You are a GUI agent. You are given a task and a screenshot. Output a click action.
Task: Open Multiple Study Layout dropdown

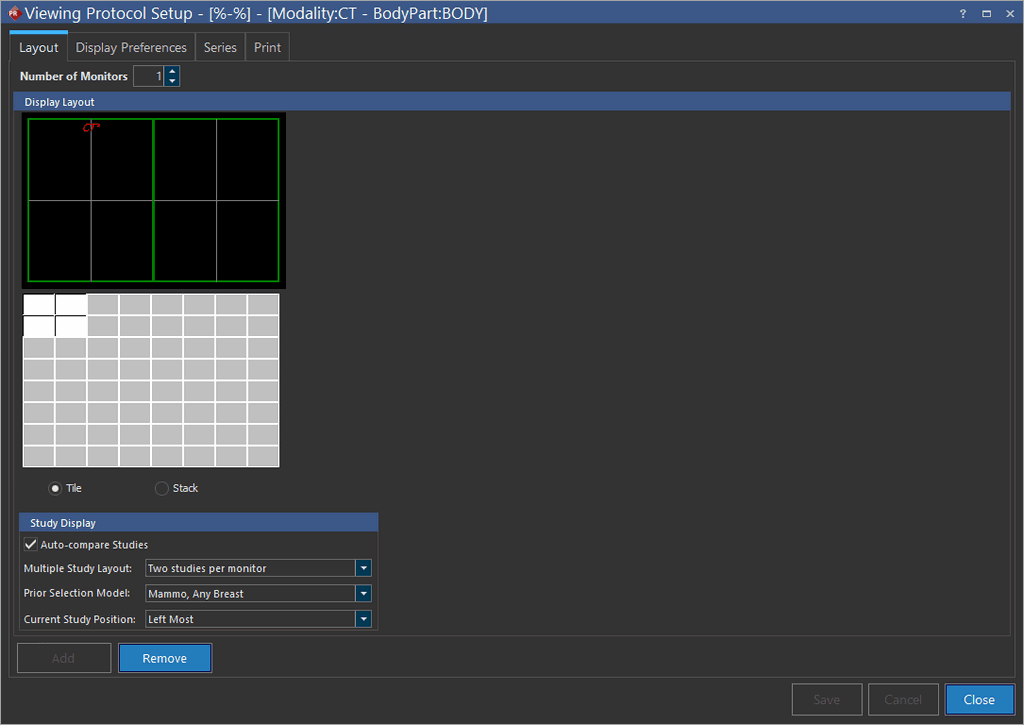pos(364,568)
